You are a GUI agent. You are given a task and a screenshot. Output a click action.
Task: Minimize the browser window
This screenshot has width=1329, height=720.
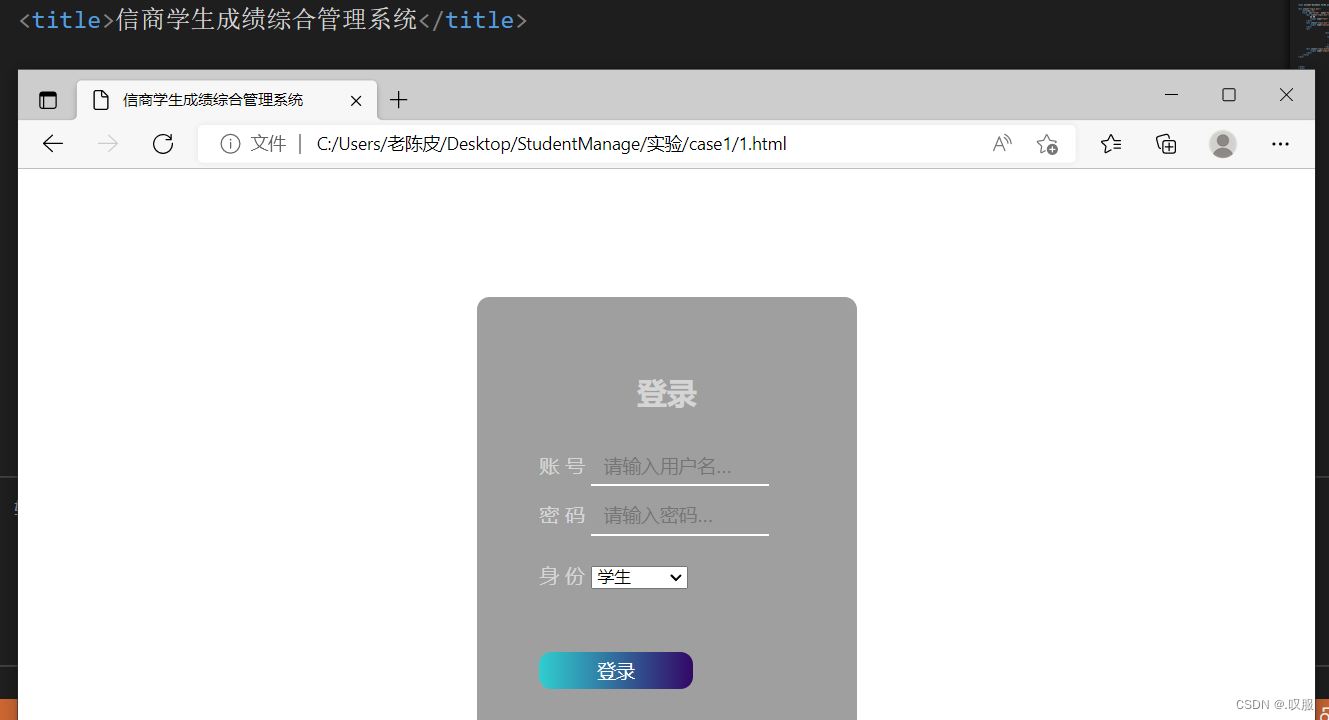pyautogui.click(x=1172, y=95)
